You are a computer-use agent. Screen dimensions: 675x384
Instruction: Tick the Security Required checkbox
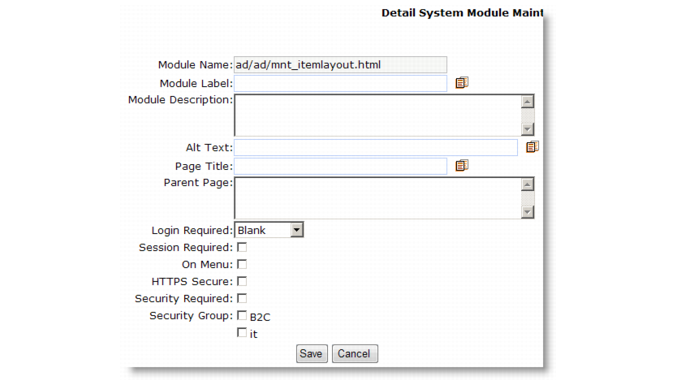(242, 298)
